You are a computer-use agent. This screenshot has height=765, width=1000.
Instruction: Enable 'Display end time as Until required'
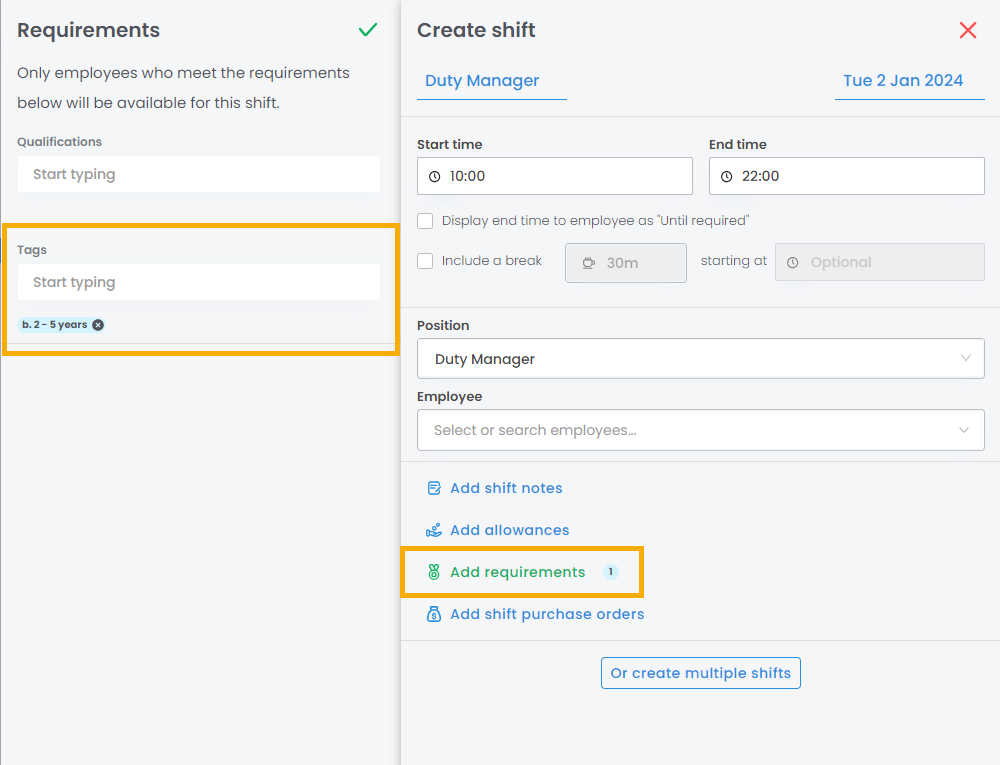(425, 221)
